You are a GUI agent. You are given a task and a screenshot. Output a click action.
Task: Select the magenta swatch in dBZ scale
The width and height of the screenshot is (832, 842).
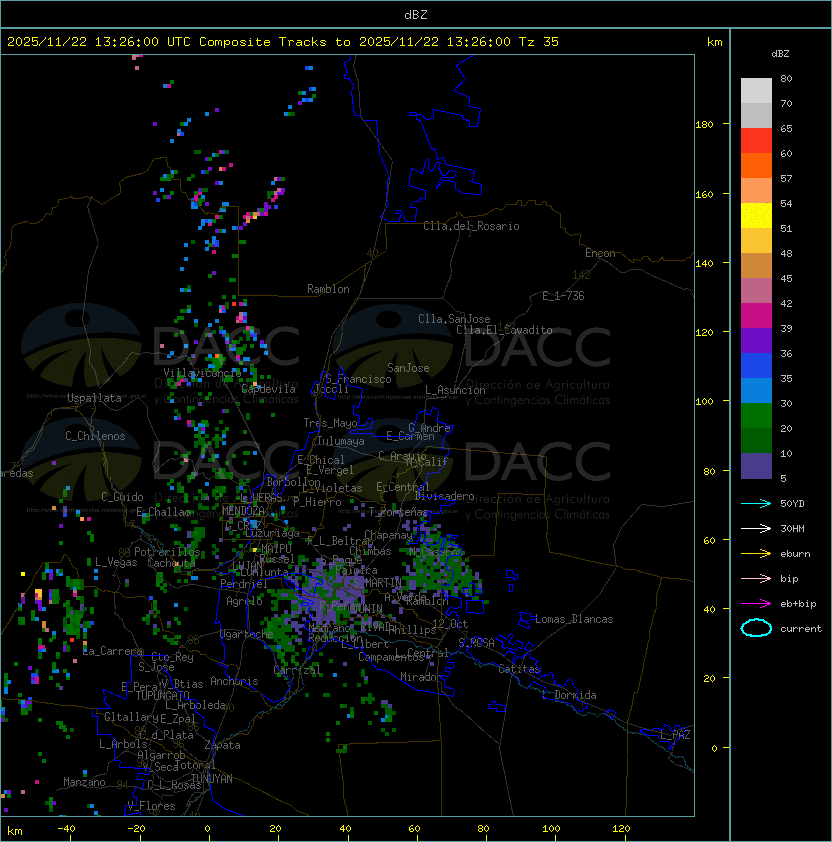756,315
